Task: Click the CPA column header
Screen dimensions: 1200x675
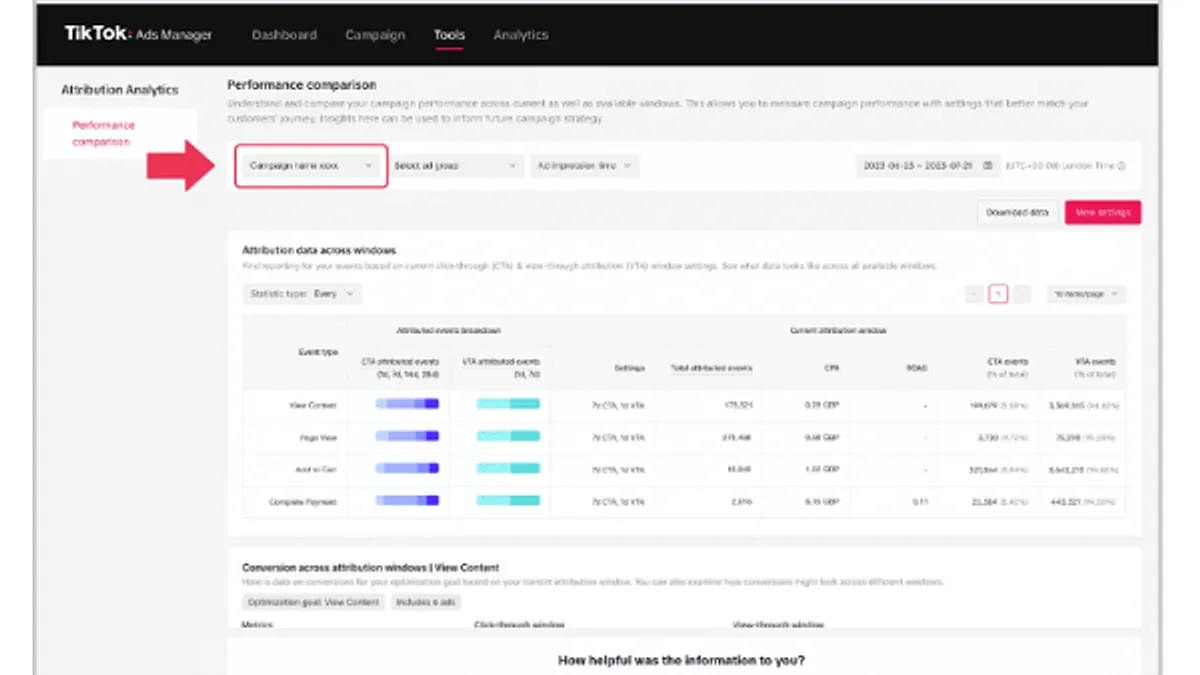Action: click(x=831, y=368)
